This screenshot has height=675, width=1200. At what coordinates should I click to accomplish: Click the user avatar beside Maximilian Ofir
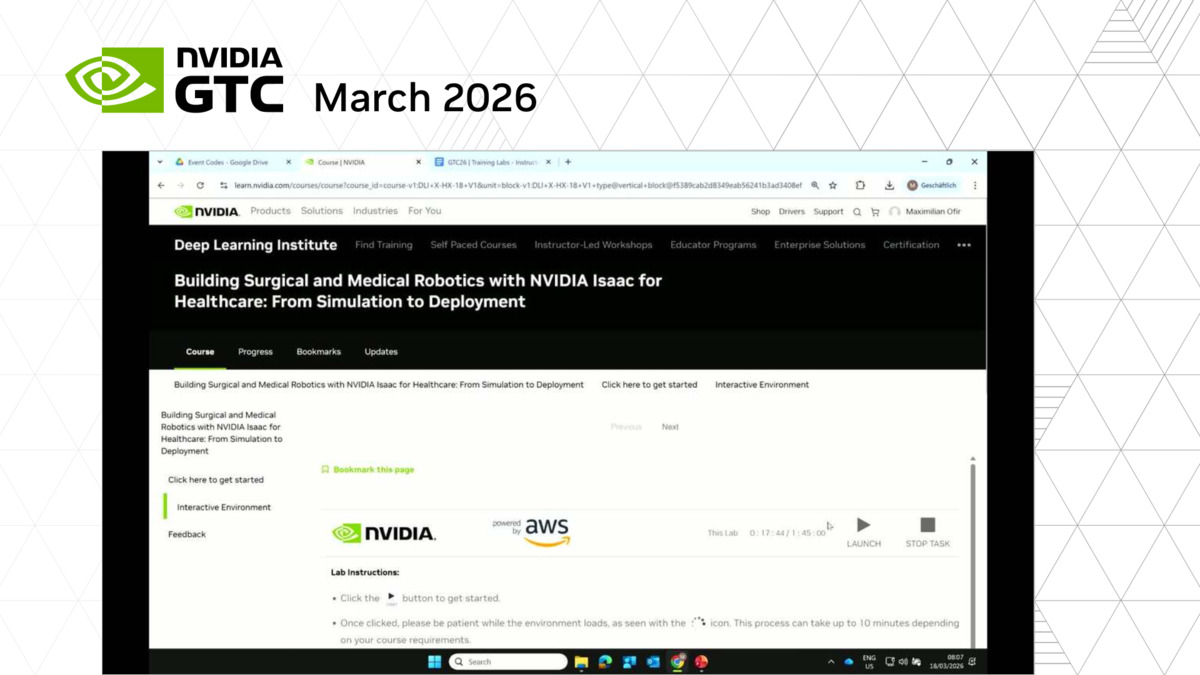coord(894,212)
